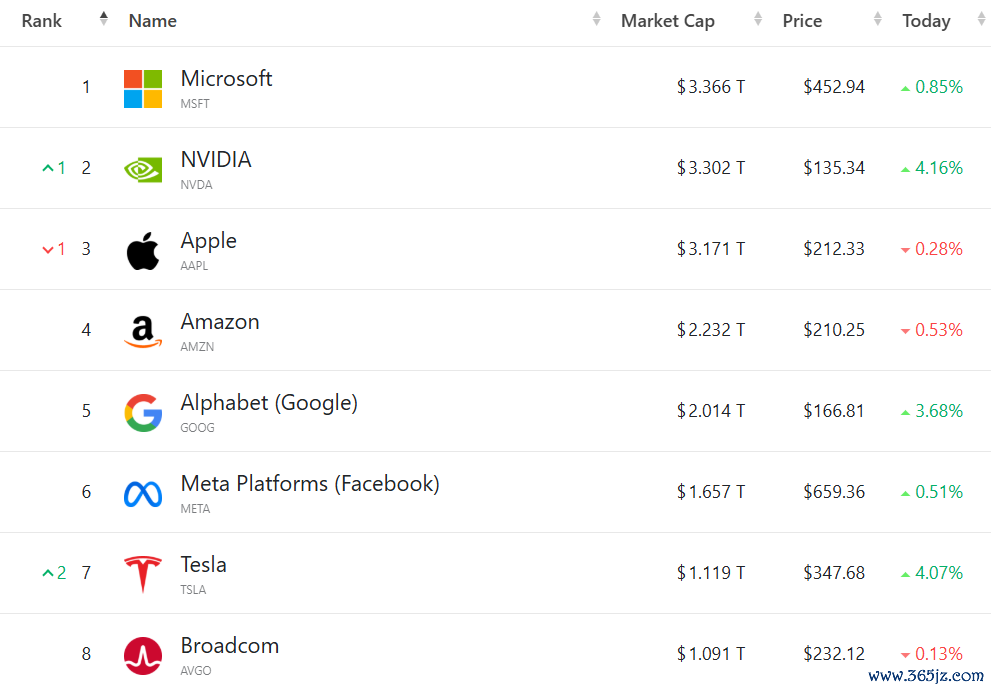The image size is (991, 691).
Task: Open the Tesla company name link
Action: pos(204,565)
